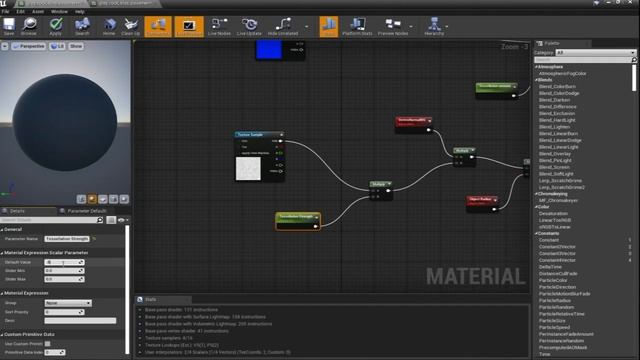This screenshot has width=640, height=360.
Task: Toggle the Live Update toolbar button
Action: [x=249, y=26]
